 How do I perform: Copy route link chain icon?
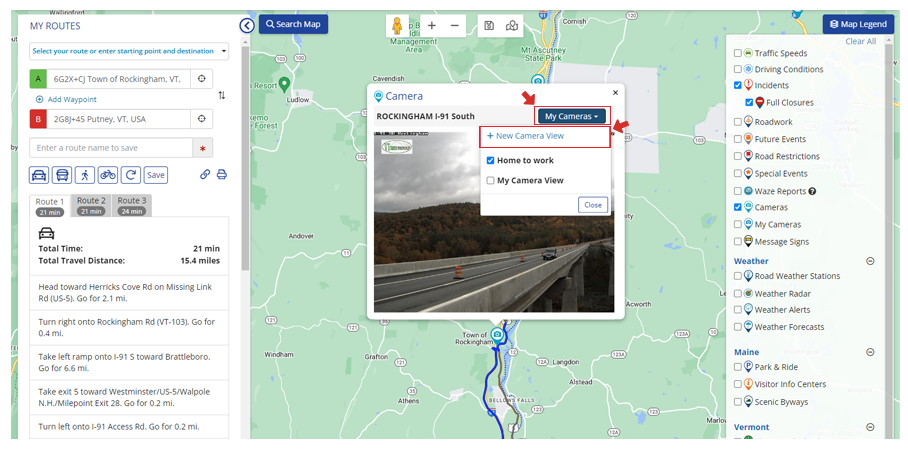(x=205, y=174)
